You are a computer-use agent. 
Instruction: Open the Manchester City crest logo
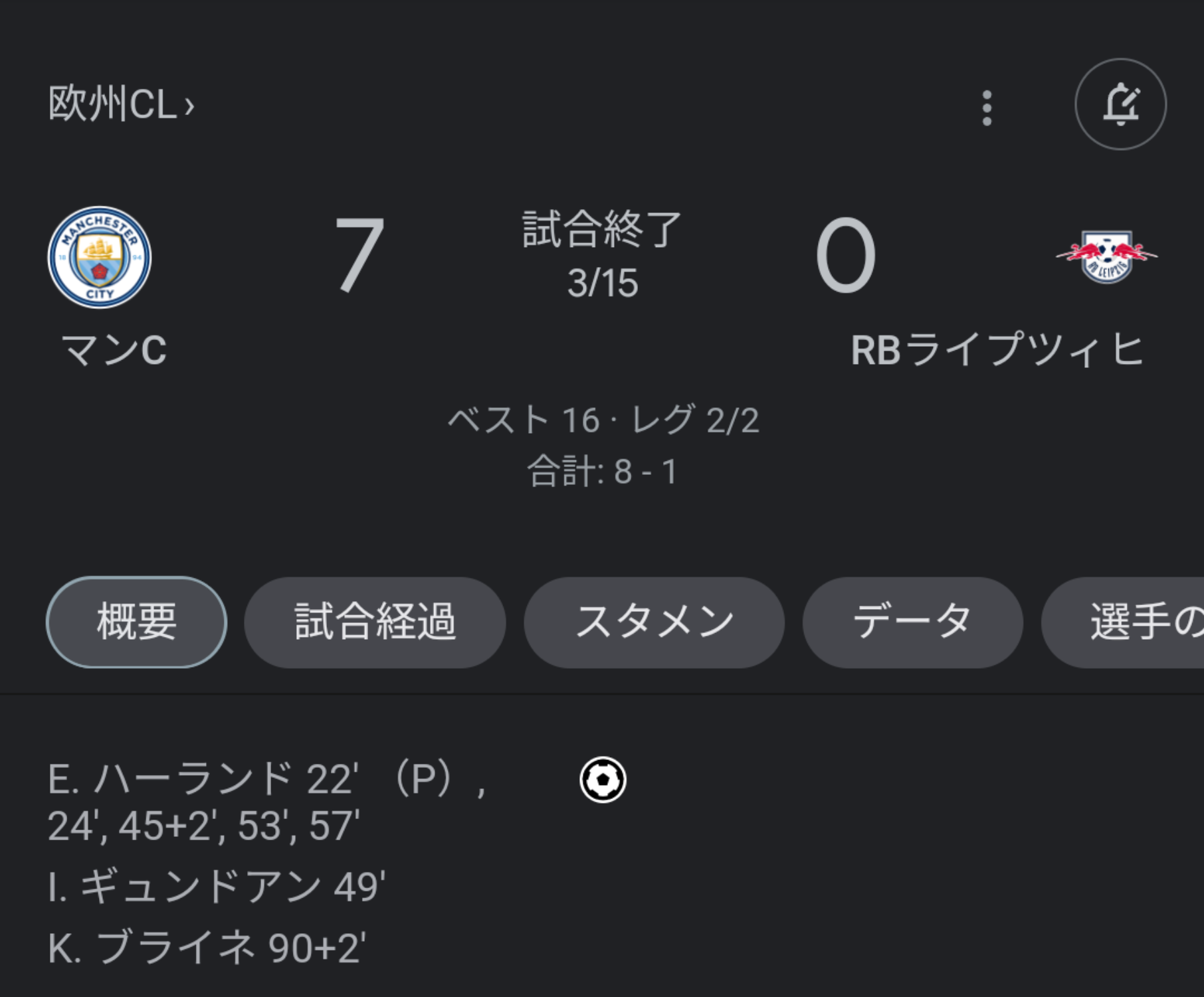[100, 257]
